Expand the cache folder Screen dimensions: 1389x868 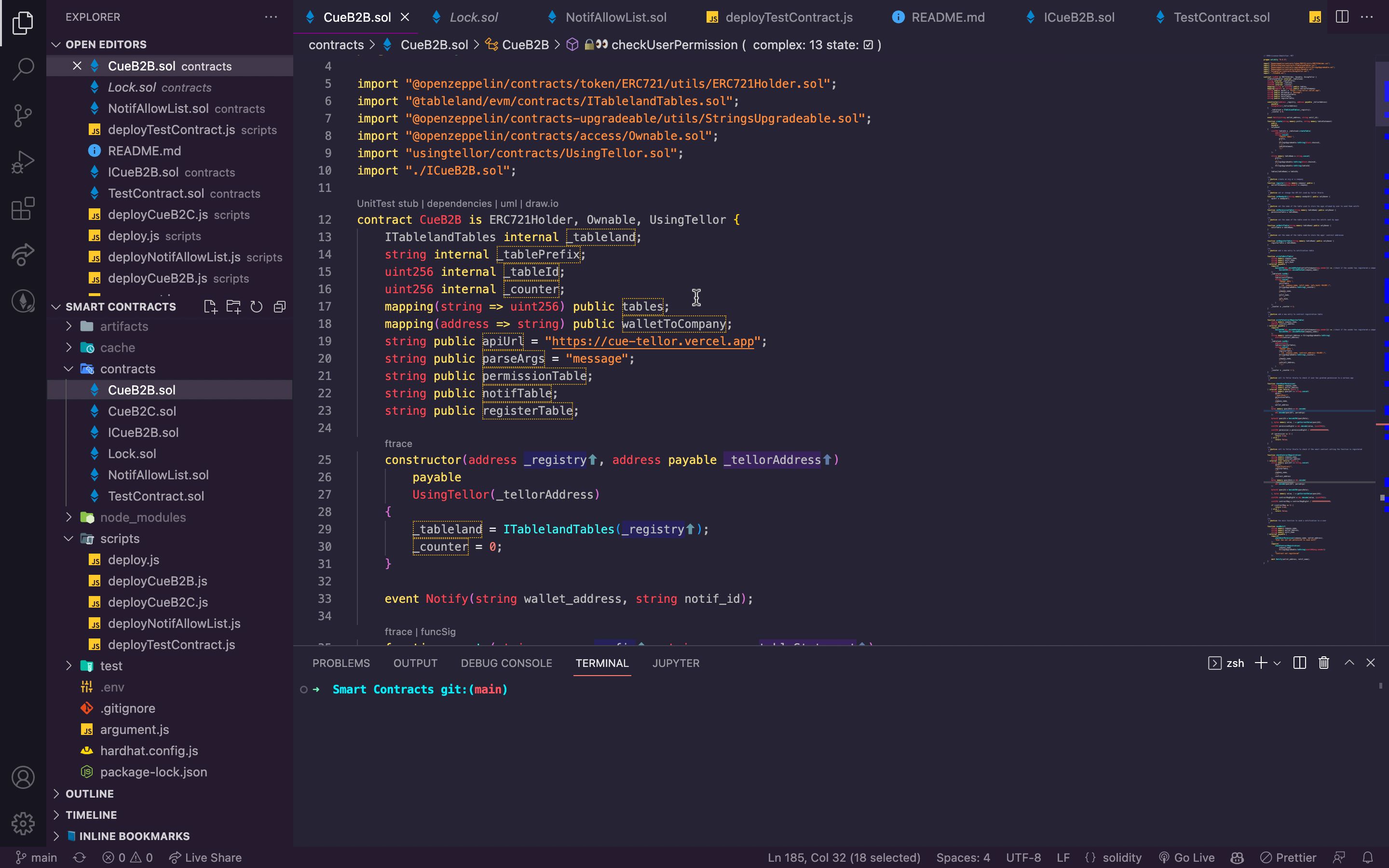[x=69, y=347]
